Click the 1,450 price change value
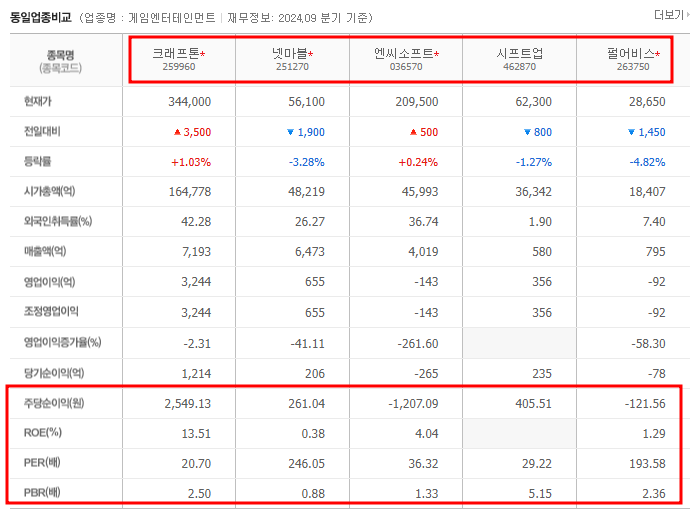This screenshot has height=517, width=696. click(x=652, y=132)
